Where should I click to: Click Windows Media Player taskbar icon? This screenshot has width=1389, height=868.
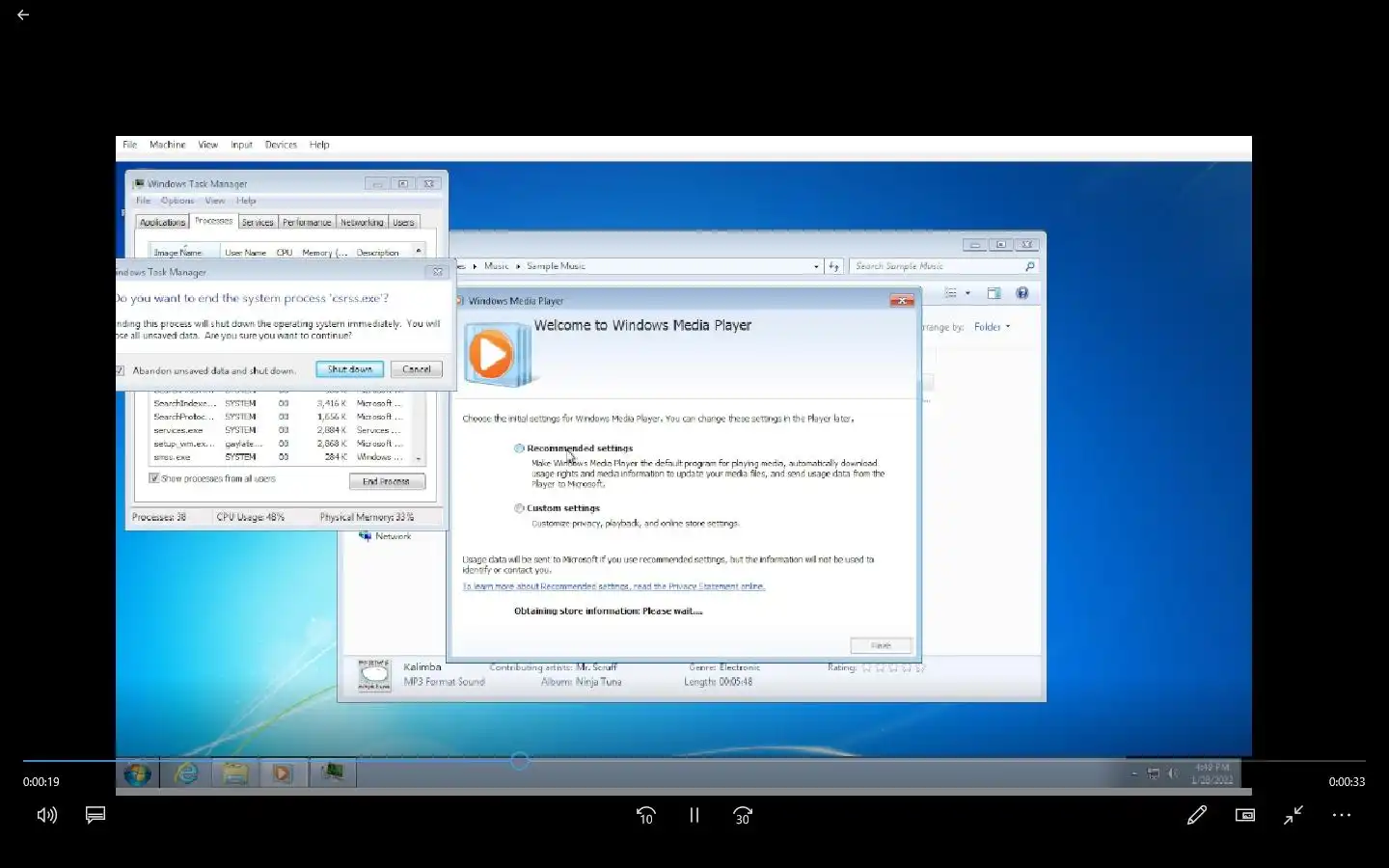click(282, 773)
